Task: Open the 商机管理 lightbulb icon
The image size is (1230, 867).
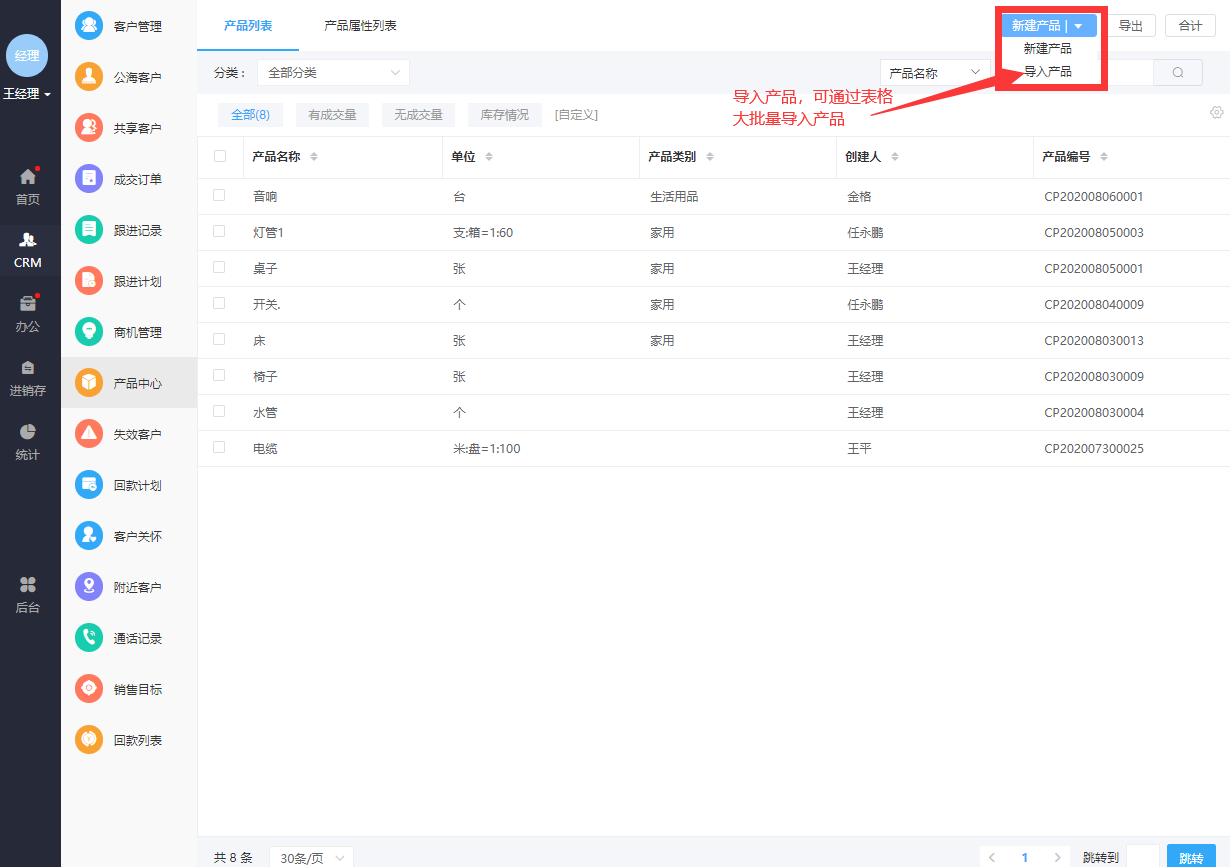Action: coord(89,331)
